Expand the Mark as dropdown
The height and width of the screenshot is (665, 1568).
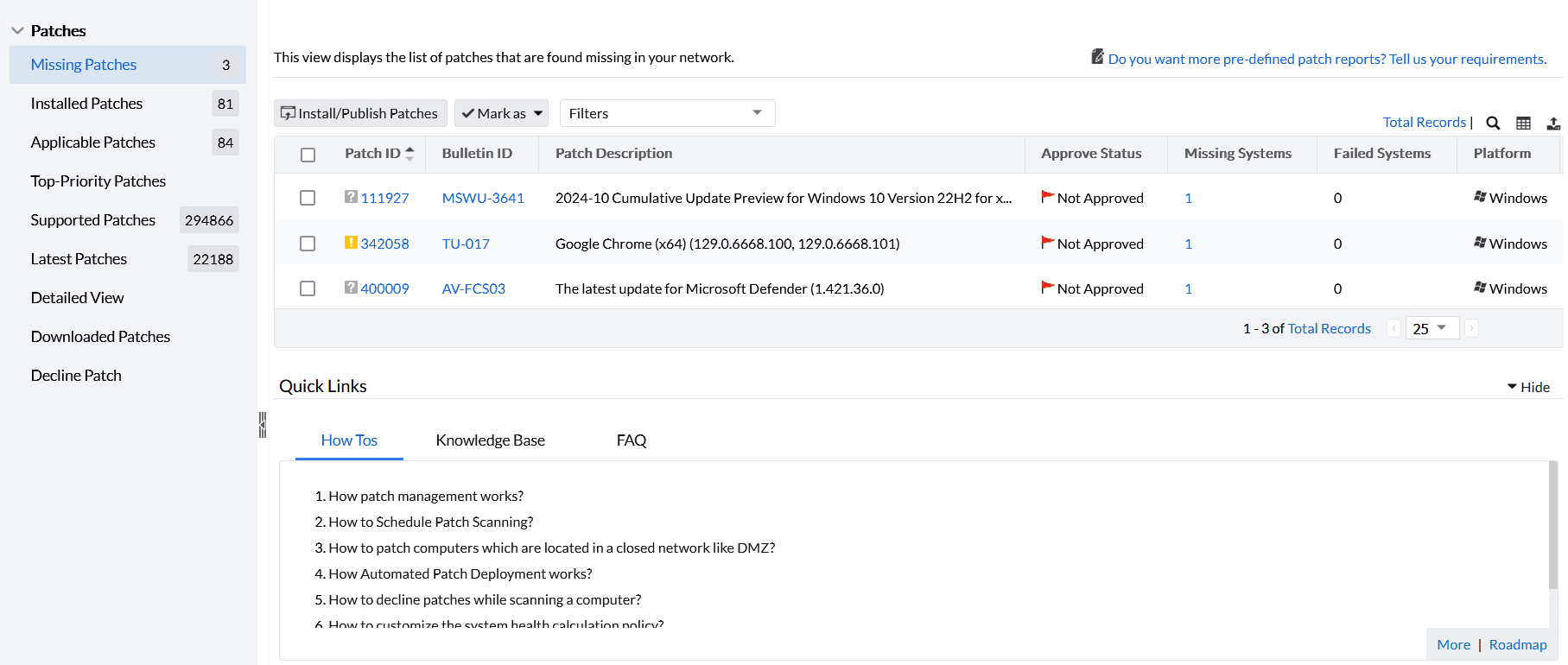(501, 113)
